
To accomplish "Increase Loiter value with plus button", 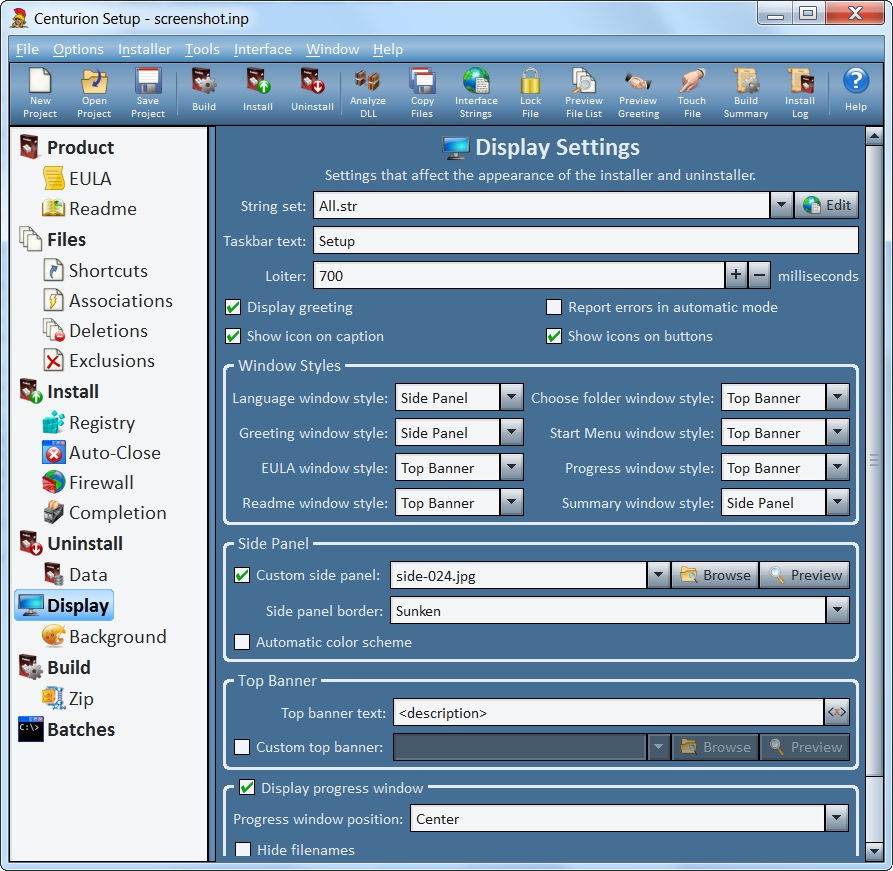I will point(736,275).
